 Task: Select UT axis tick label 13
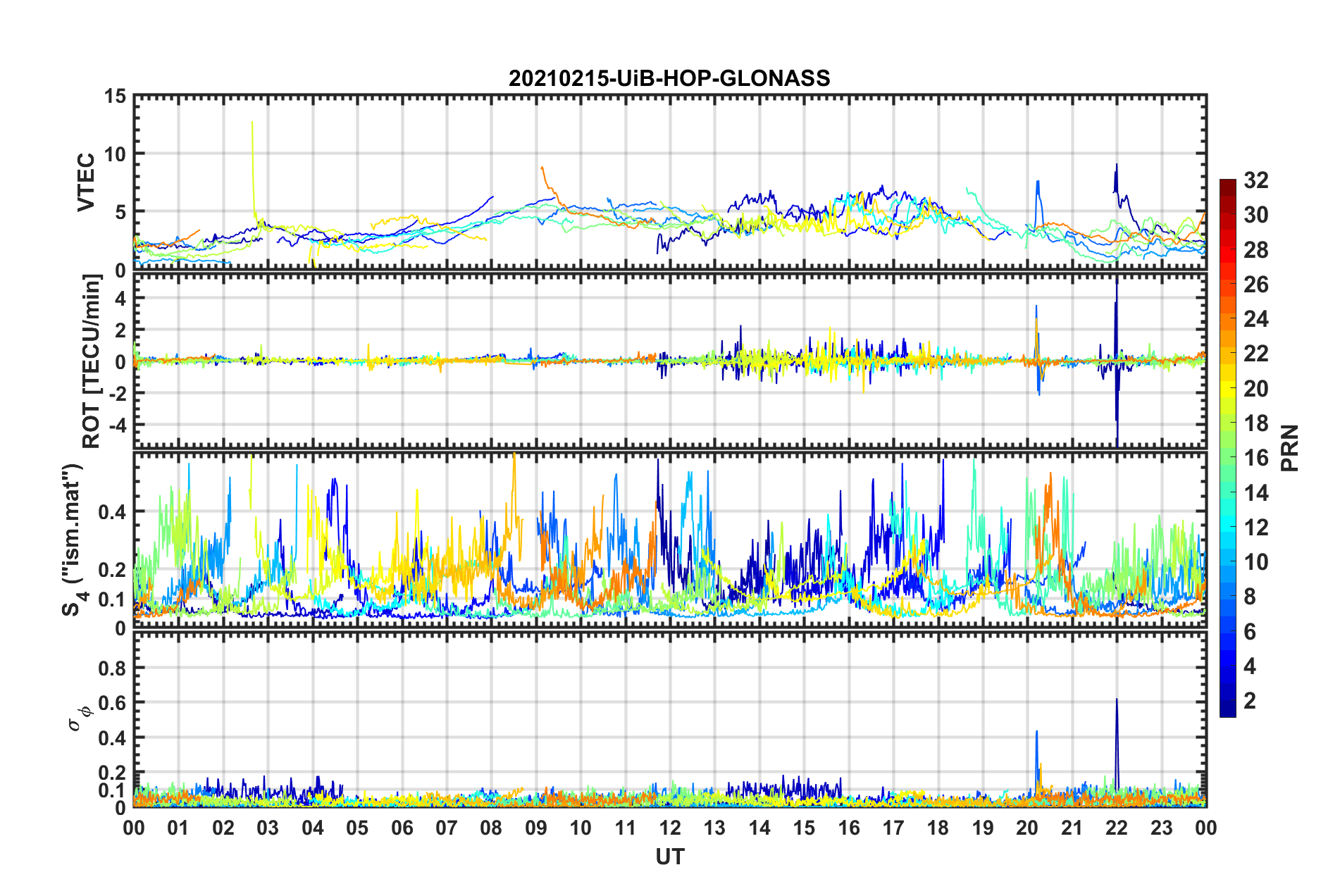[x=714, y=828]
